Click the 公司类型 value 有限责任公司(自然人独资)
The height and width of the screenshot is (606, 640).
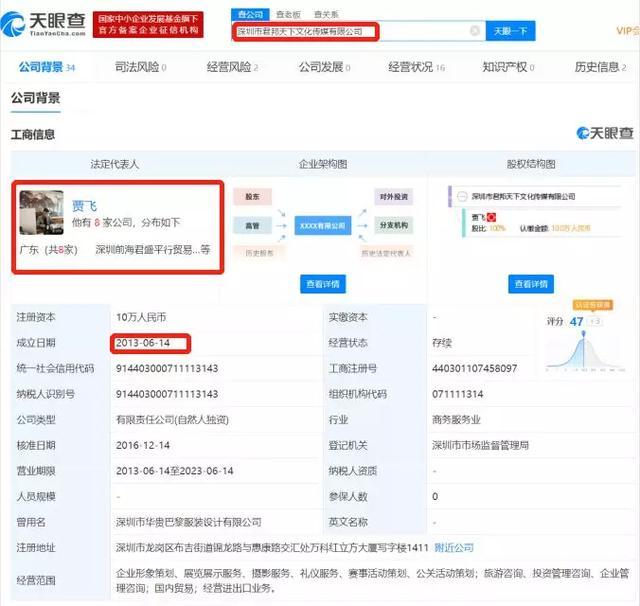point(172,420)
